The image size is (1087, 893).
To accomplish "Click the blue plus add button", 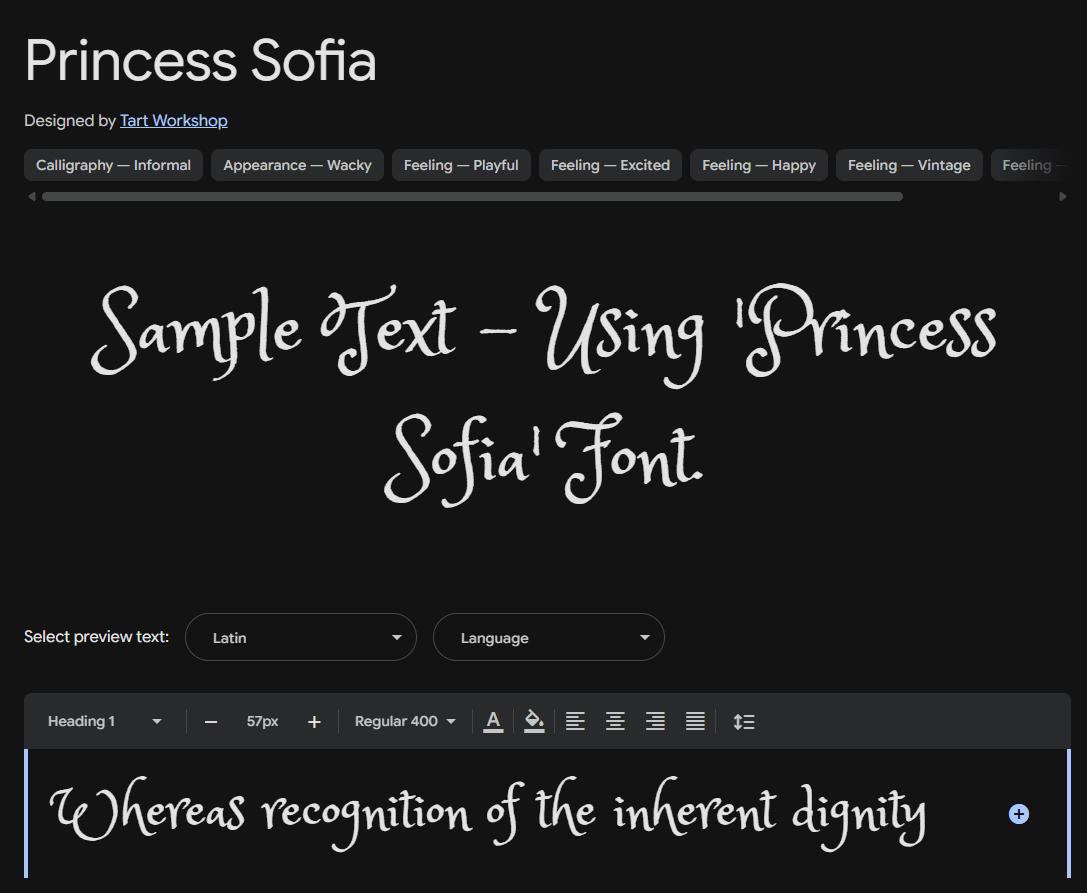I will pyautogui.click(x=1018, y=814).
